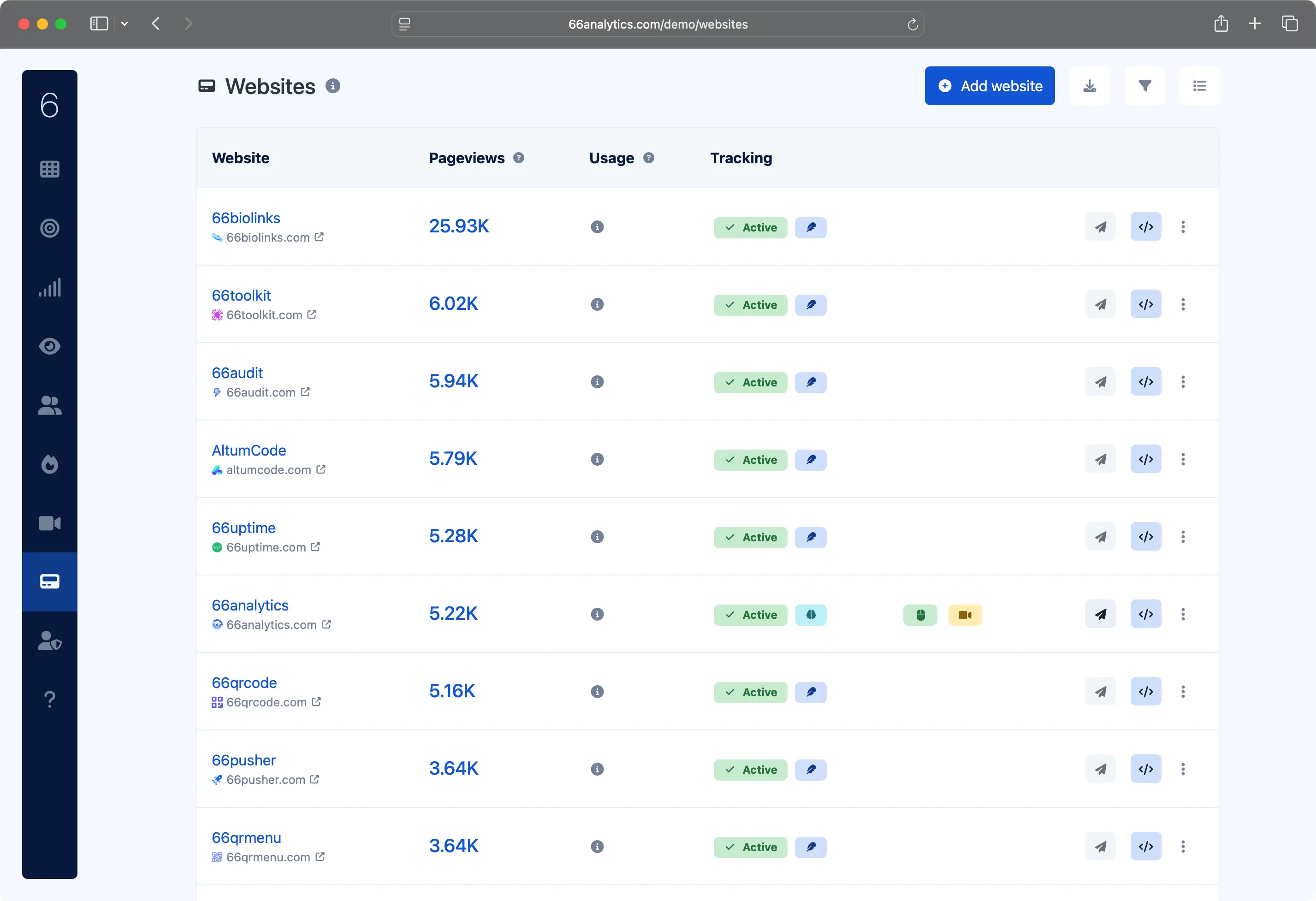This screenshot has width=1316, height=901.
Task: Open the teams user-shield icon in sidebar
Action: click(50, 640)
